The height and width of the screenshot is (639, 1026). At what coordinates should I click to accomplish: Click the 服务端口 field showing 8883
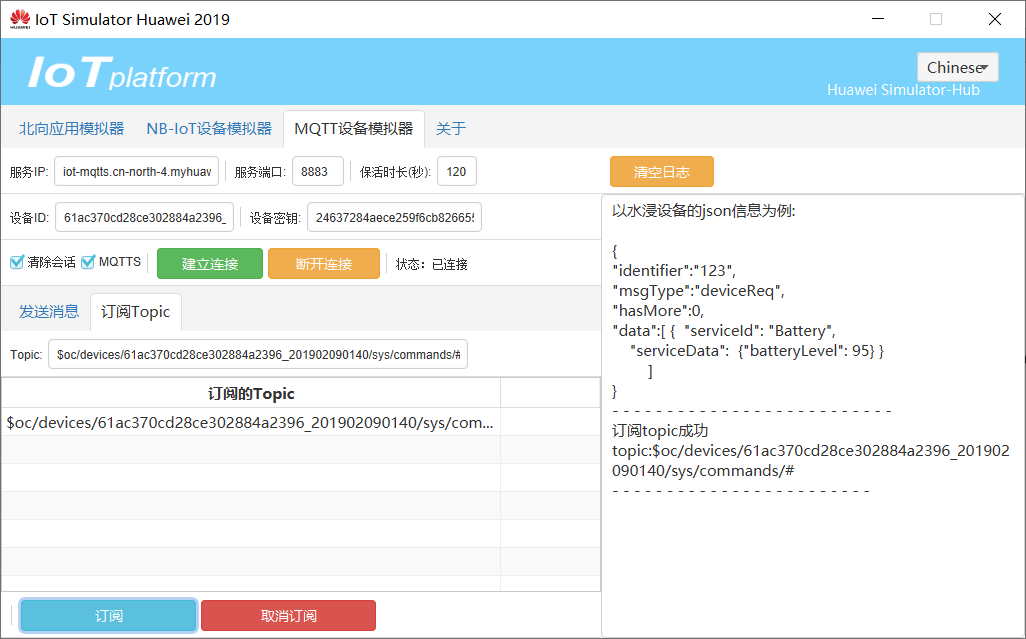tap(318, 171)
